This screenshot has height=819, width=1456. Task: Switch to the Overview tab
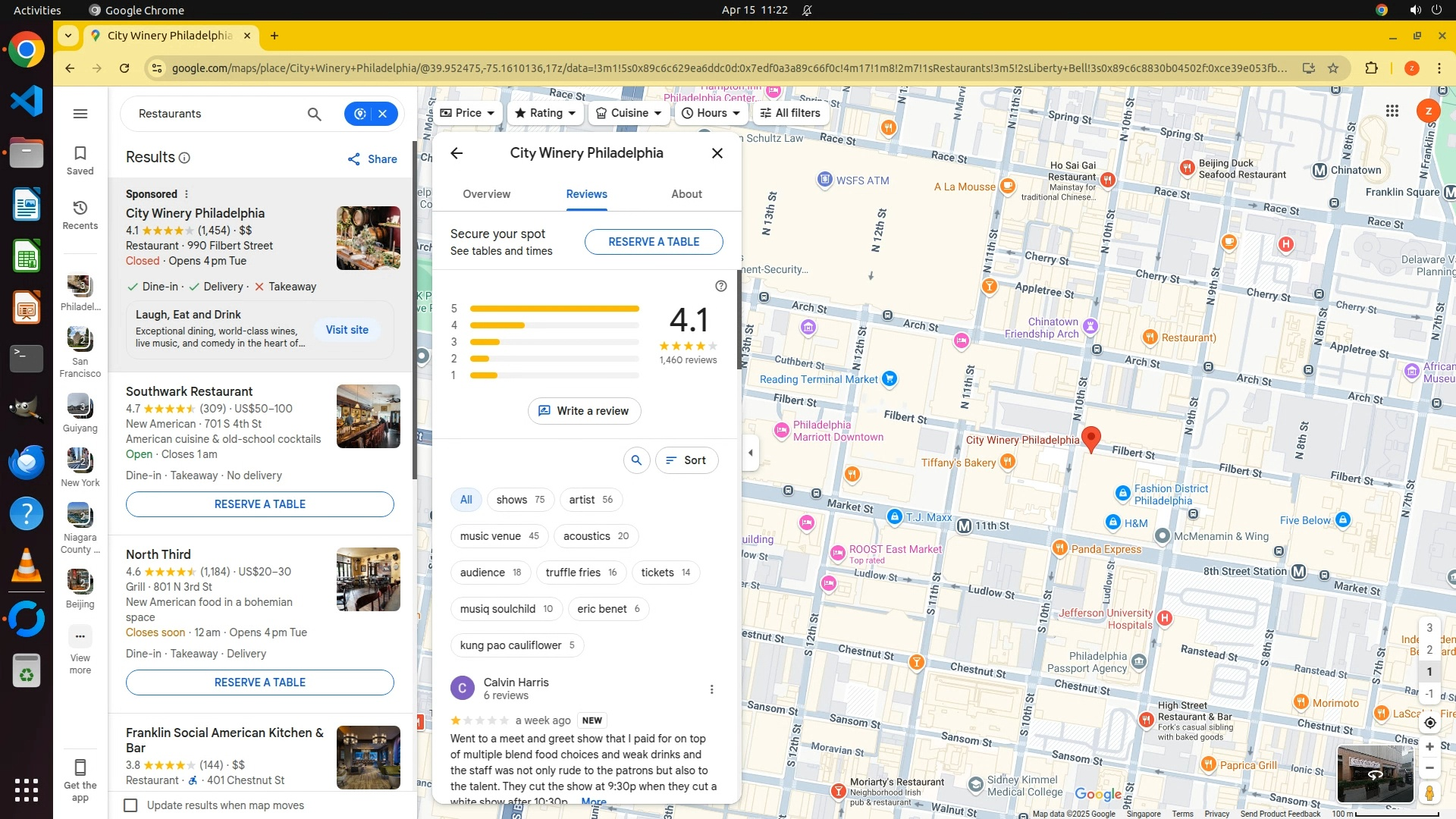tap(487, 194)
